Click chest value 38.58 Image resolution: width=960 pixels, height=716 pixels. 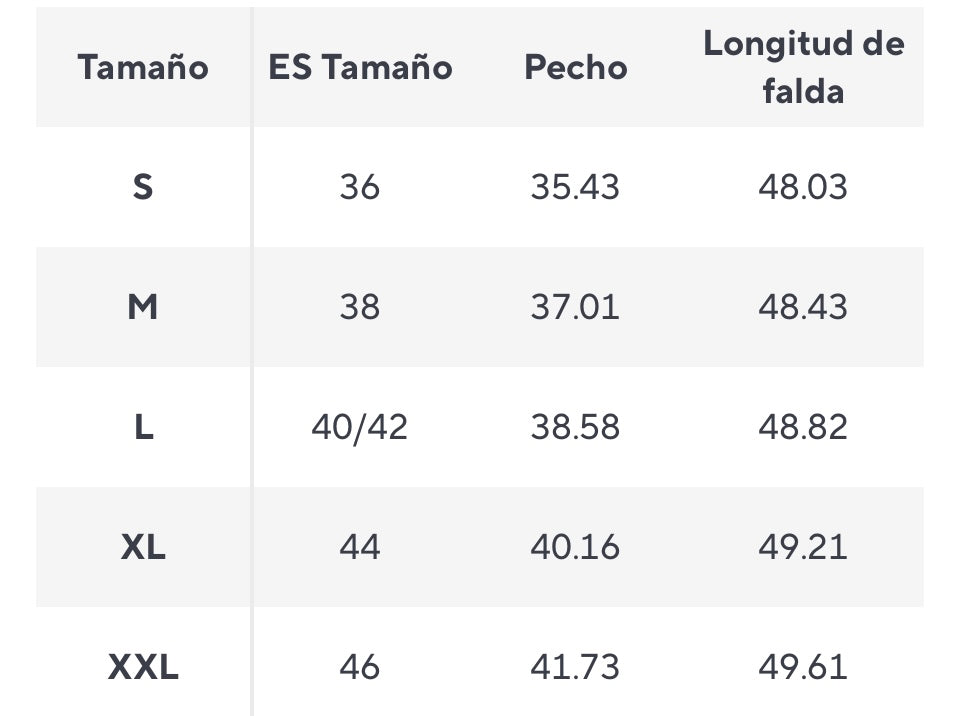pyautogui.click(x=575, y=427)
